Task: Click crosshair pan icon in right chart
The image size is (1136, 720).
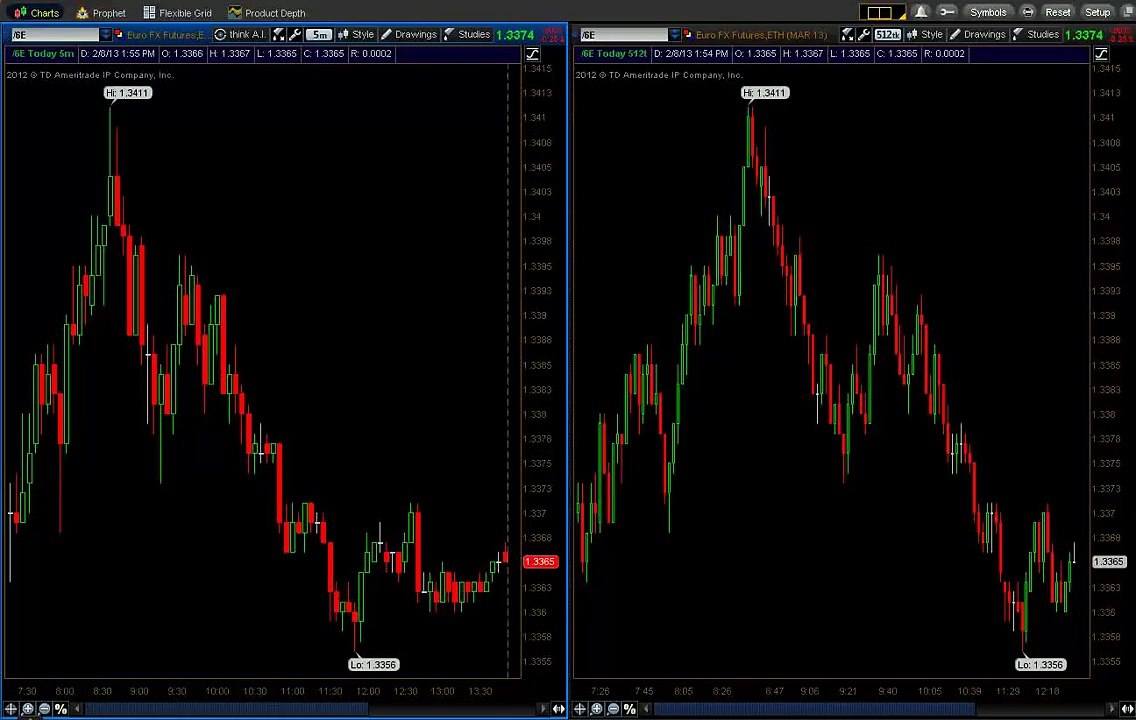Action: click(580, 709)
